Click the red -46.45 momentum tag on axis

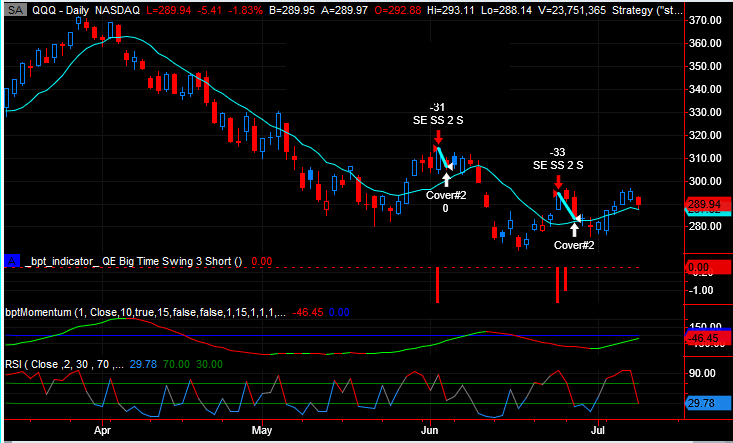click(708, 338)
